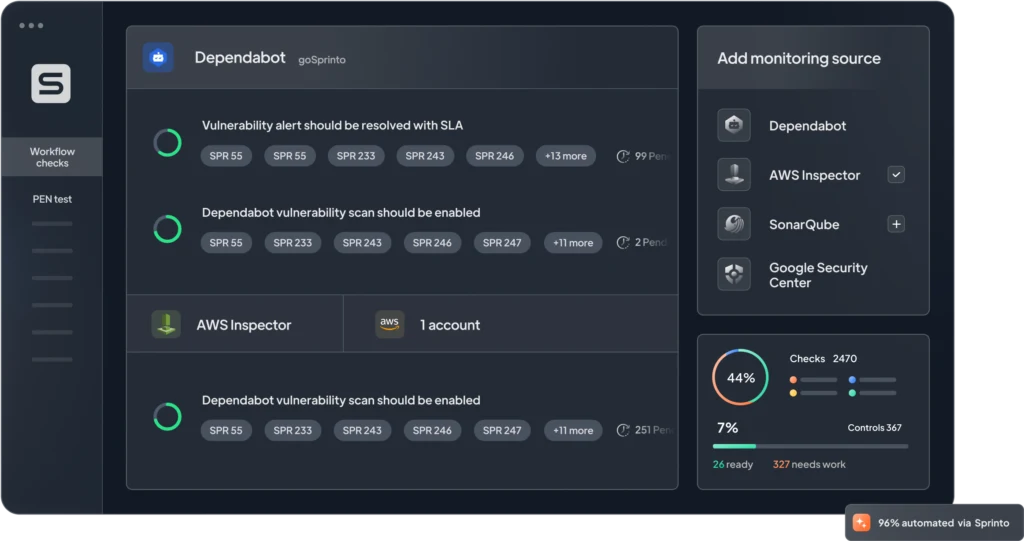Click the 7% controls progress bar
Viewport: 1024px width, 541px height.
click(x=810, y=446)
